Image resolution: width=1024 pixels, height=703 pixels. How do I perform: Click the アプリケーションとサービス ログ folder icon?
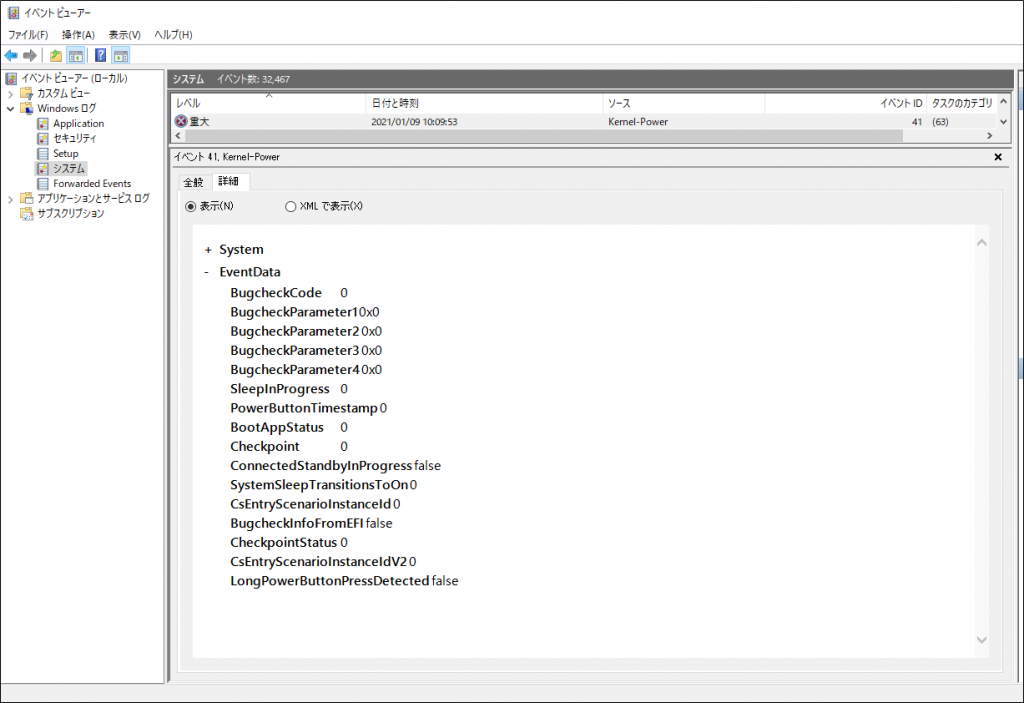pyautogui.click(x=27, y=198)
